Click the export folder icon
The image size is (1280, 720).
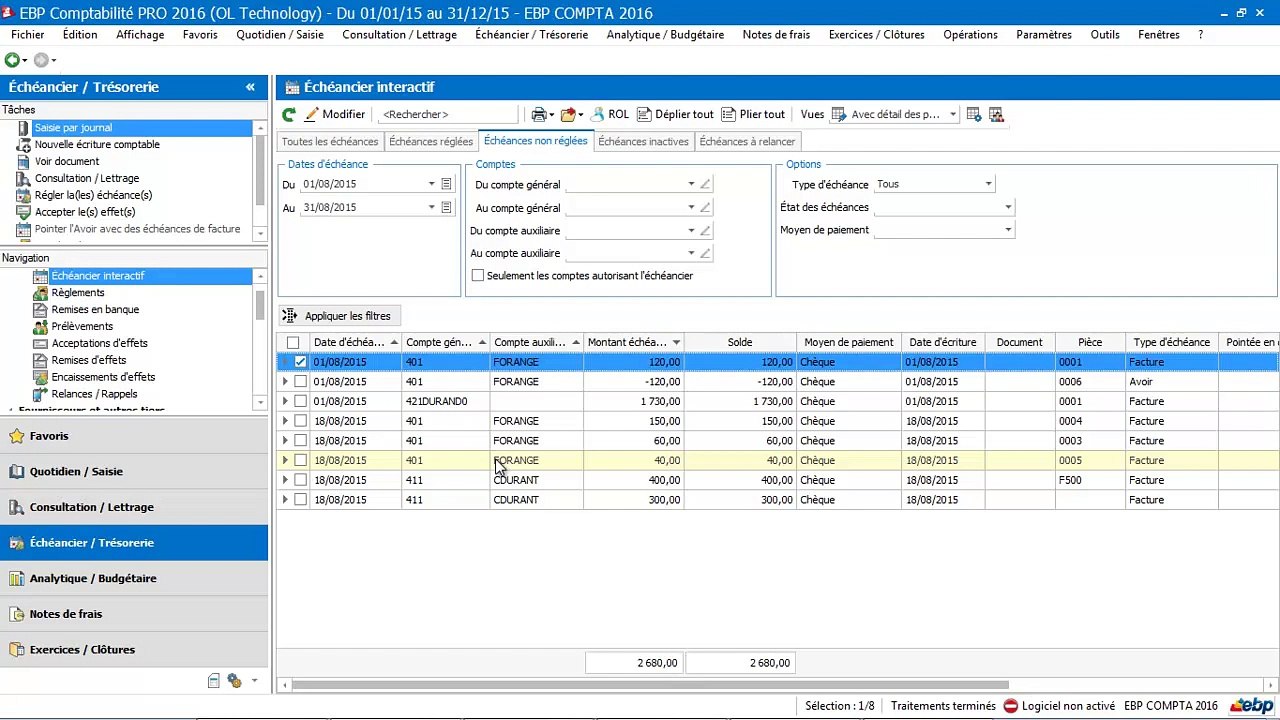[x=571, y=115]
